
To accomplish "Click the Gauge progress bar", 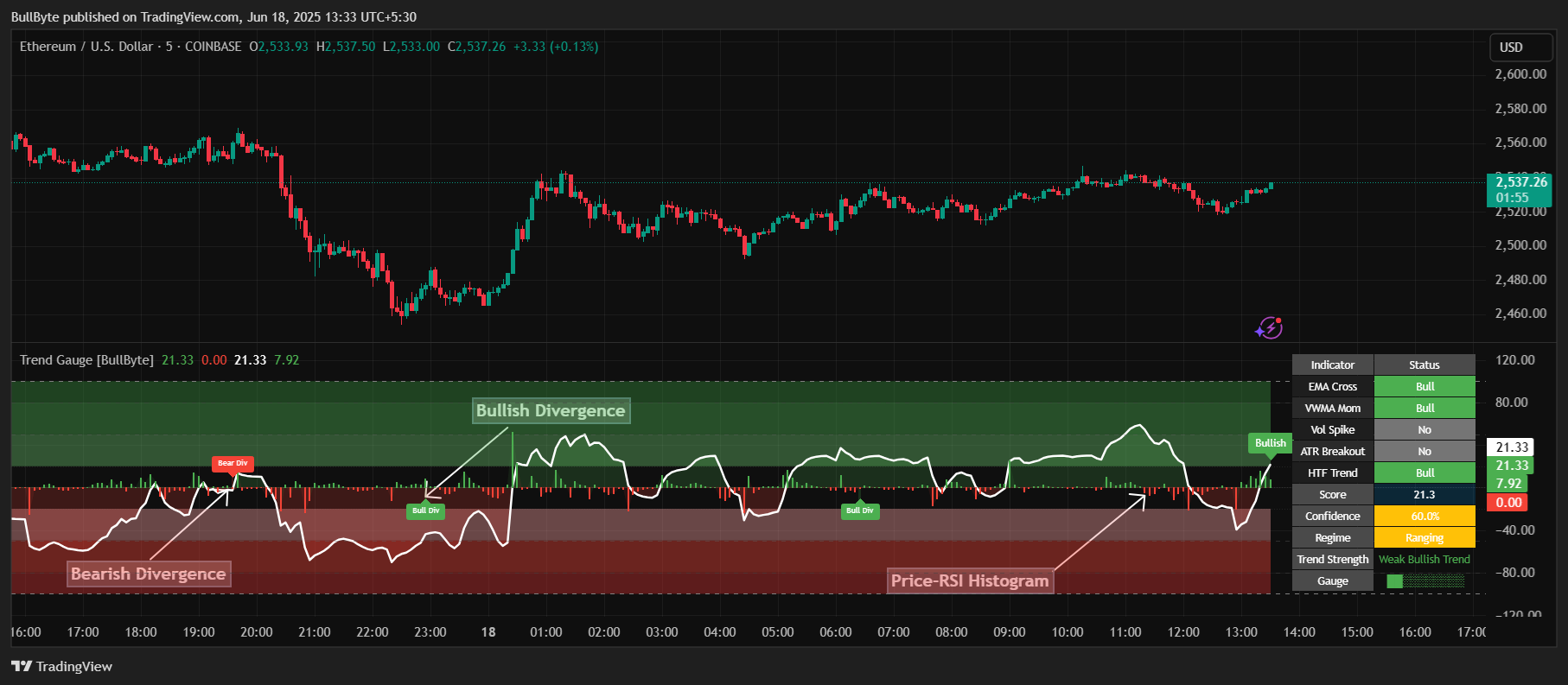I will click(1425, 581).
